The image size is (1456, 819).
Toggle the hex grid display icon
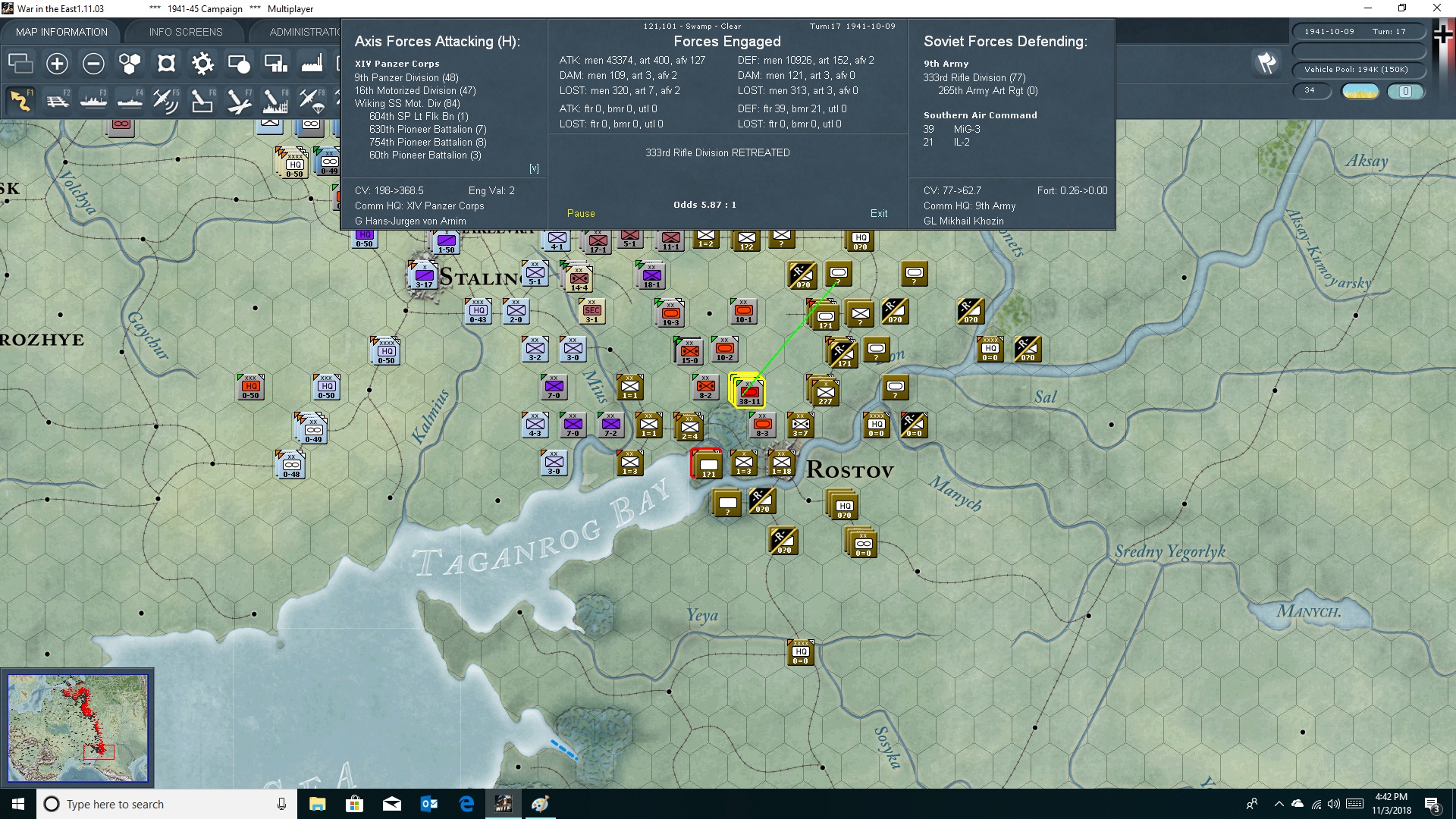click(x=130, y=64)
